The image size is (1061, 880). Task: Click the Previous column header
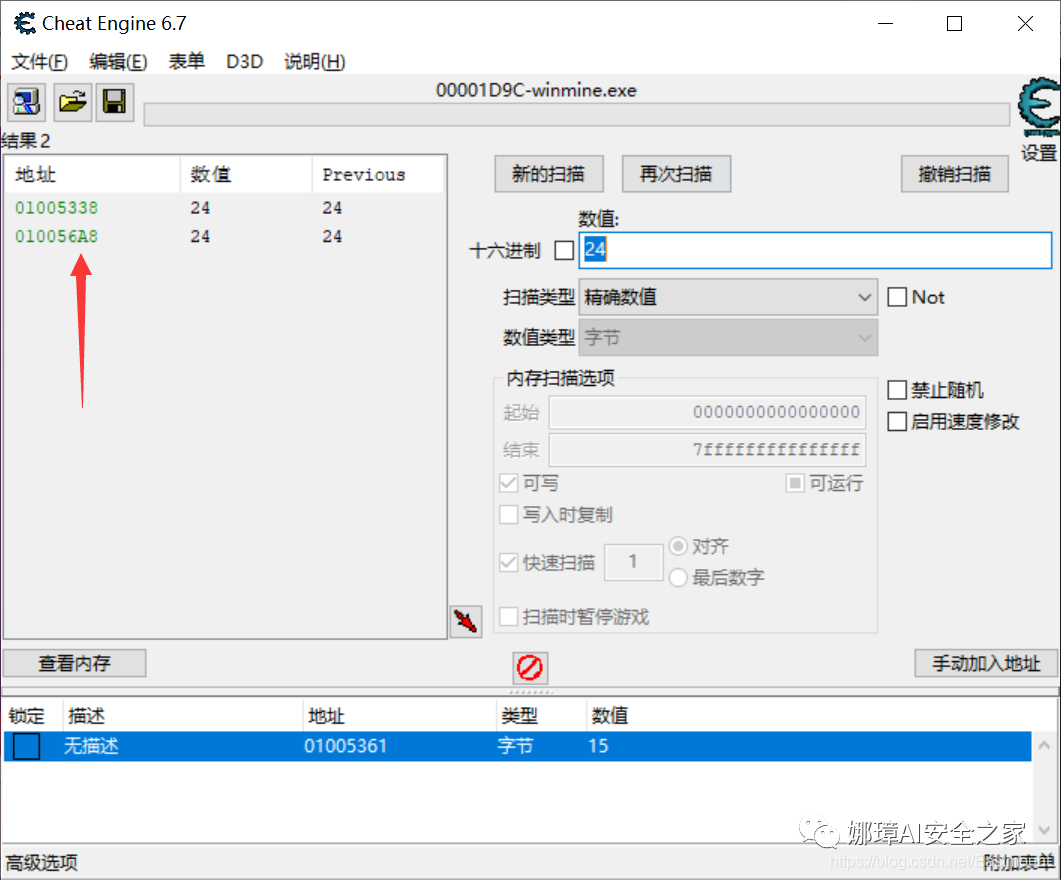pos(378,175)
